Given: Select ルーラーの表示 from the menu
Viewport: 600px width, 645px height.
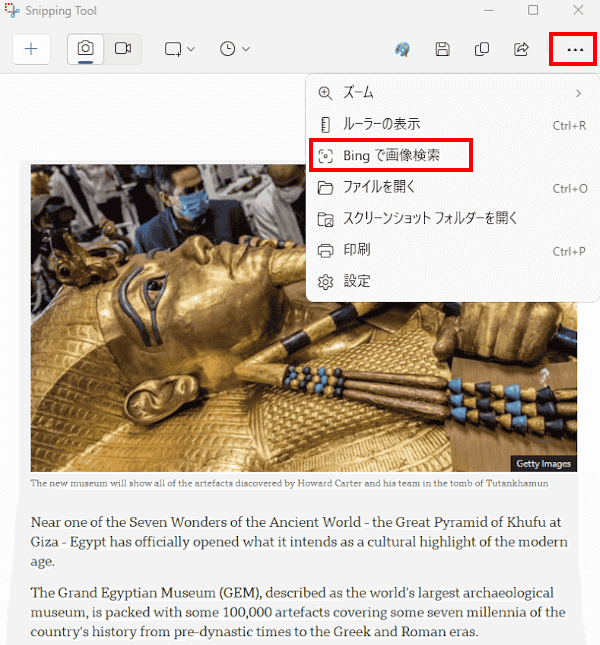Looking at the screenshot, I should tap(452, 124).
